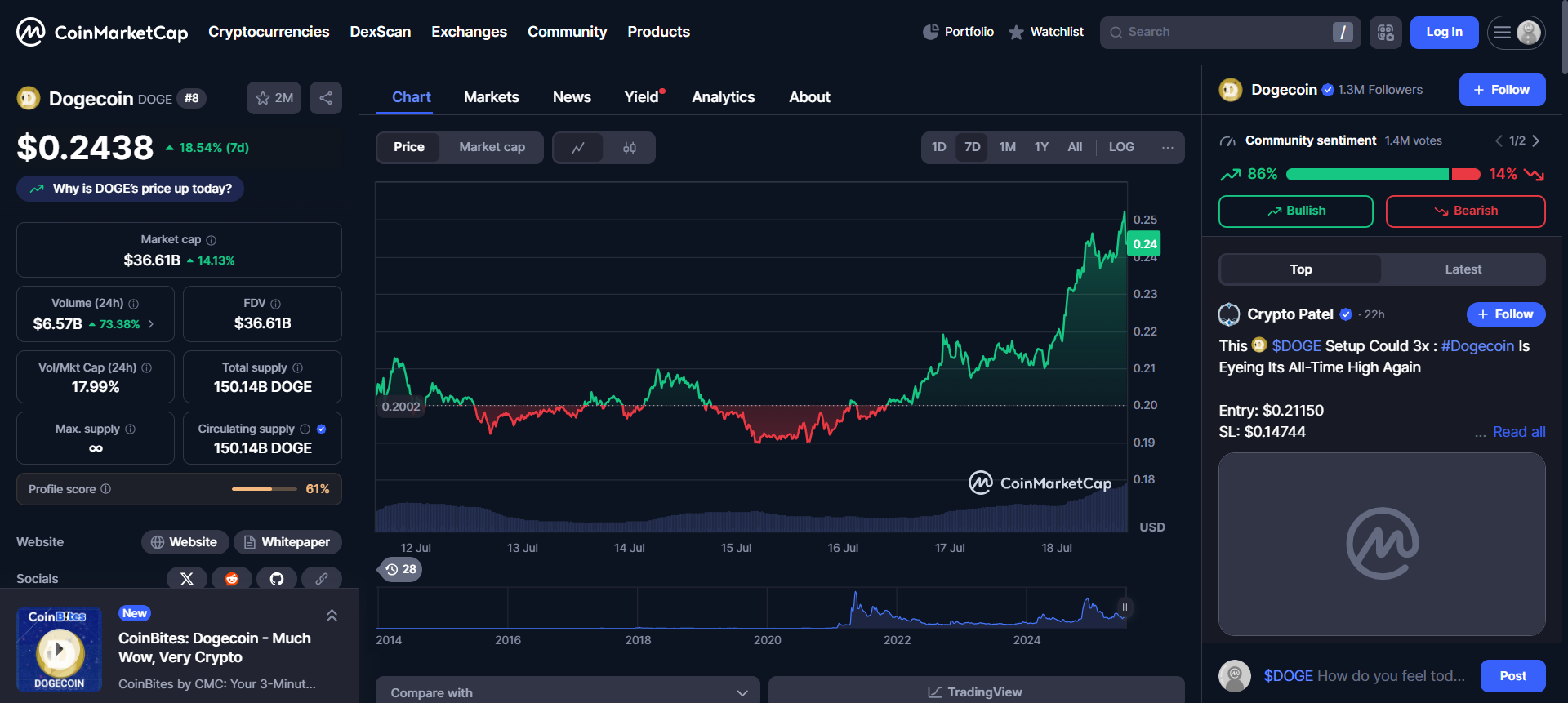Click Read all on Crypto Patel post
This screenshot has height=703, width=1568.
(1519, 432)
